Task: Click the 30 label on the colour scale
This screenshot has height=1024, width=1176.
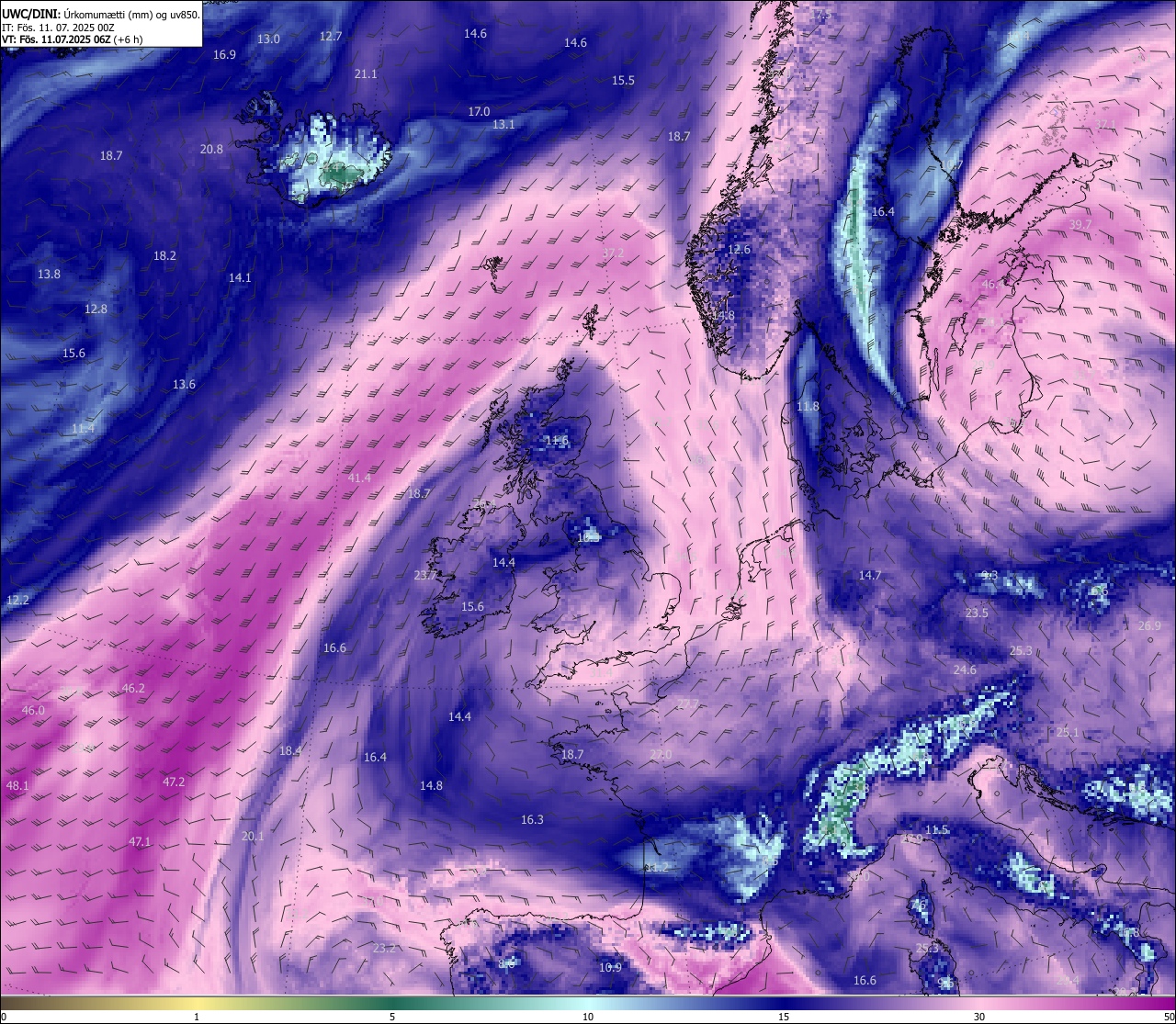Action: coord(979,1017)
